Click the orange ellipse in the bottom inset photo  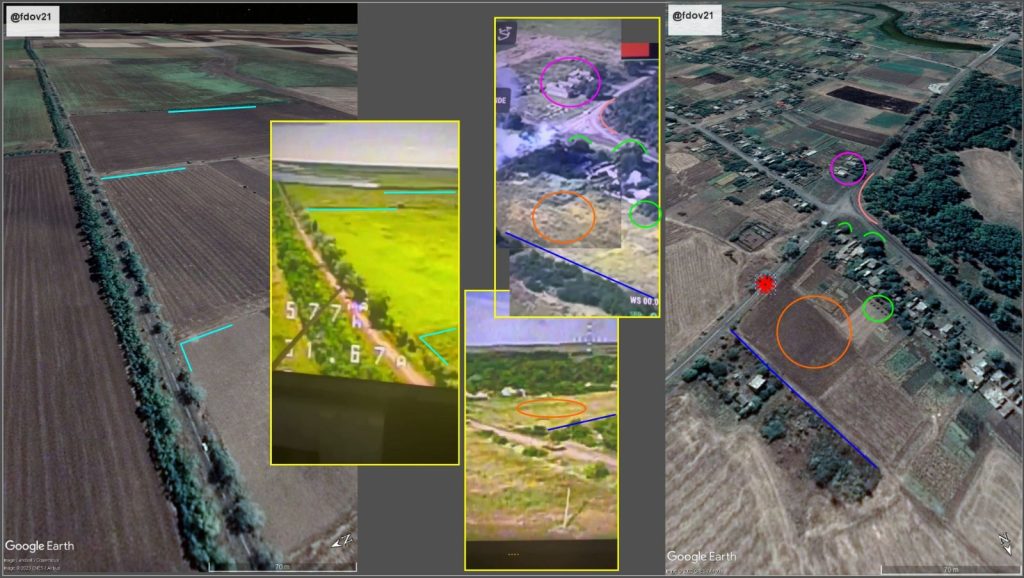tap(551, 408)
